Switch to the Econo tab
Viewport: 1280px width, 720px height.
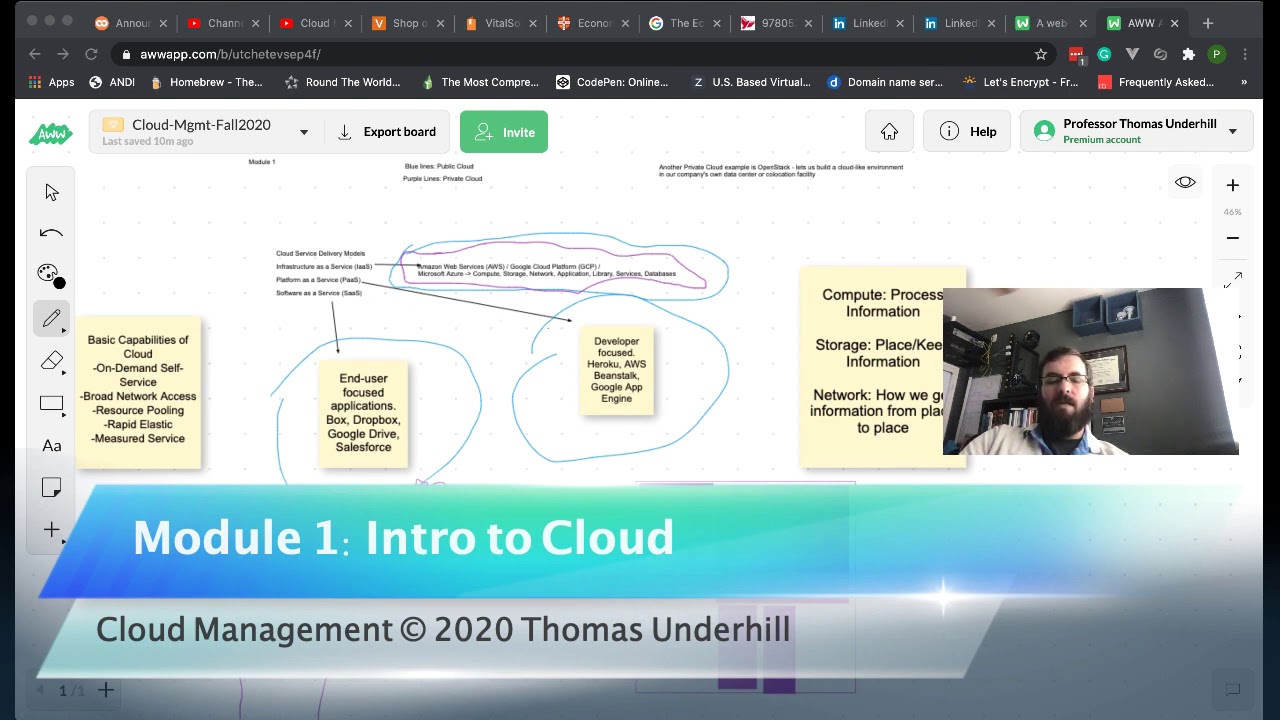[590, 23]
